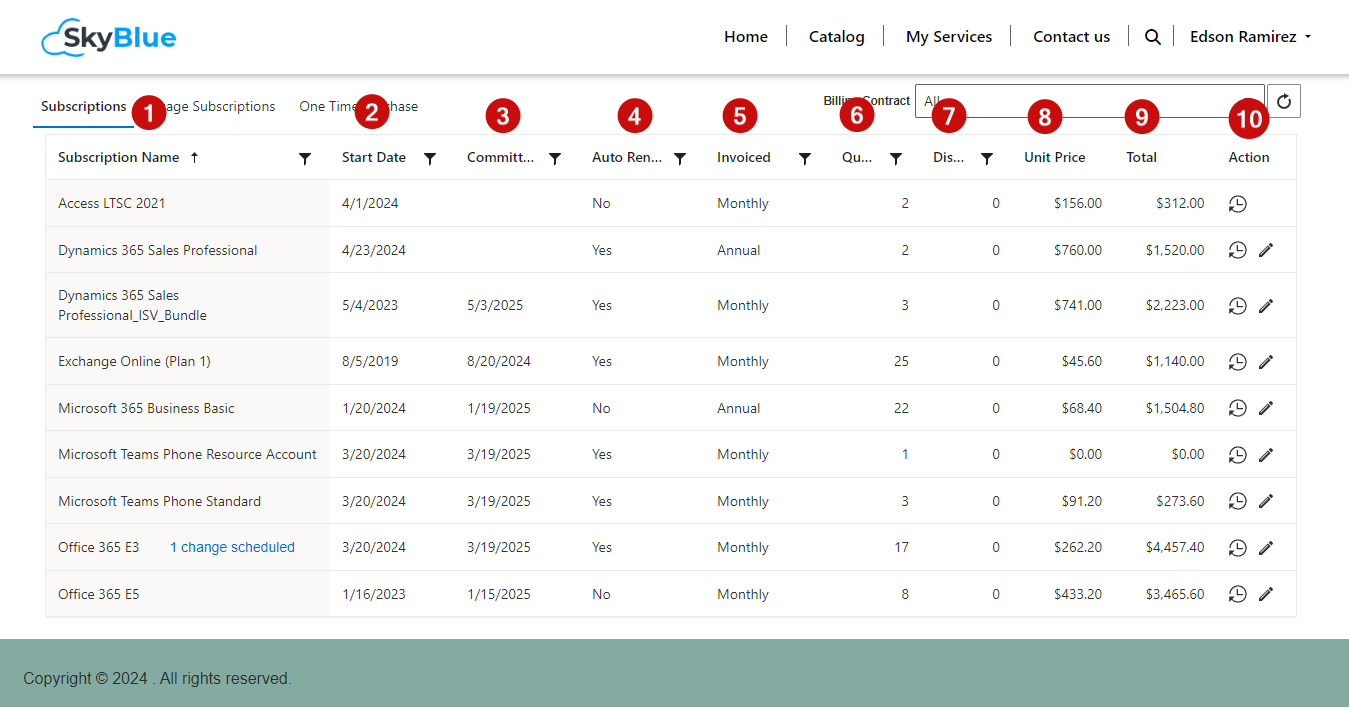View history for Office 365 E5

1237,594
